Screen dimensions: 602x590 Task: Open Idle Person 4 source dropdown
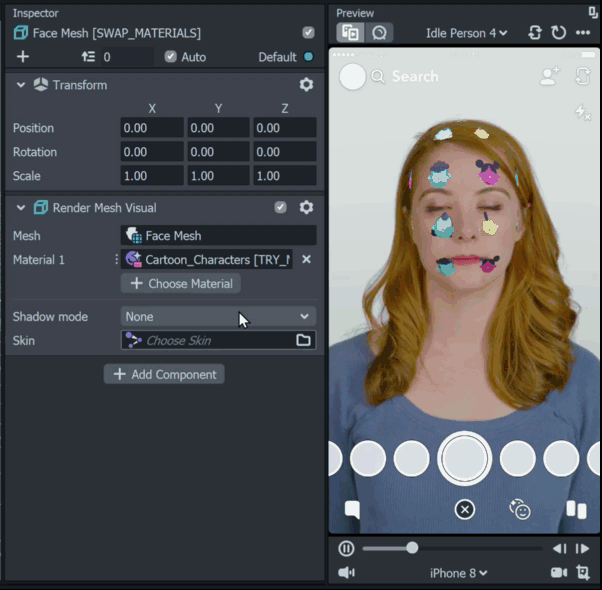(x=466, y=33)
